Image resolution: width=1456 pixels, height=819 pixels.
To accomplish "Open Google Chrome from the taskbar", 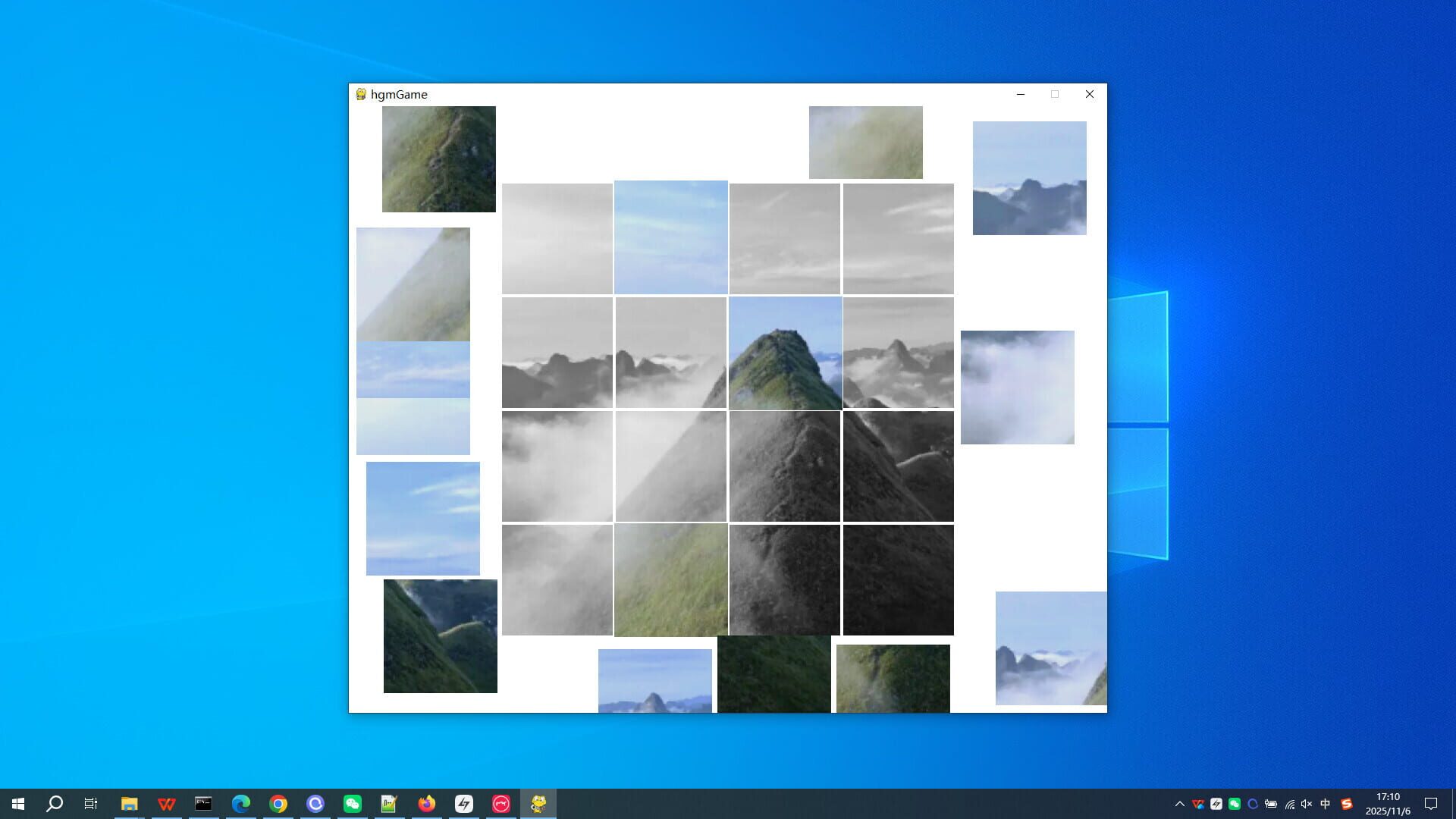I will click(278, 803).
